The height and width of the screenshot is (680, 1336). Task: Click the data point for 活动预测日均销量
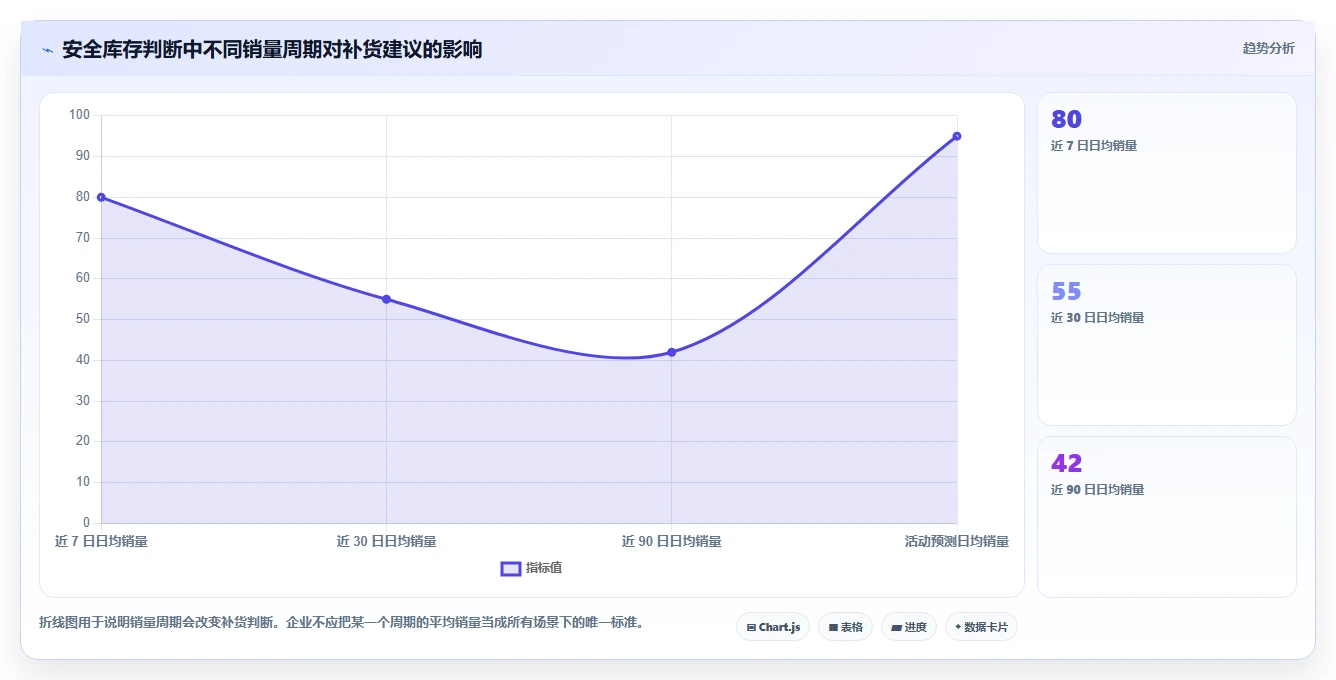pos(957,136)
